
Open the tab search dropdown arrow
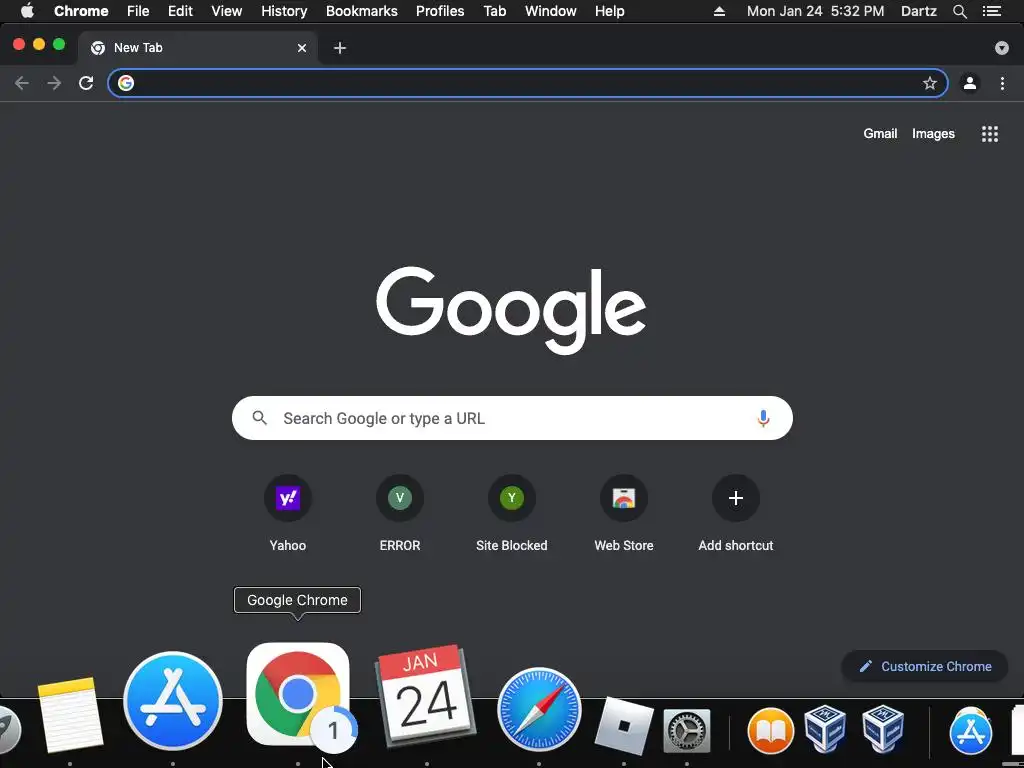(x=1002, y=48)
